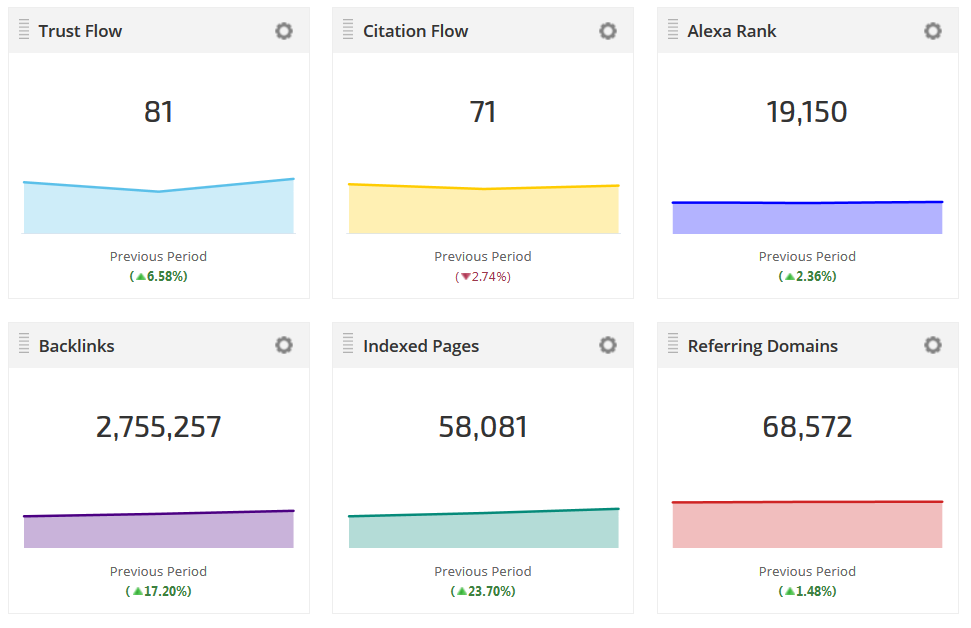
Task: Click the yellow Citation Flow sparkline chart
Action: pyautogui.click(x=483, y=211)
